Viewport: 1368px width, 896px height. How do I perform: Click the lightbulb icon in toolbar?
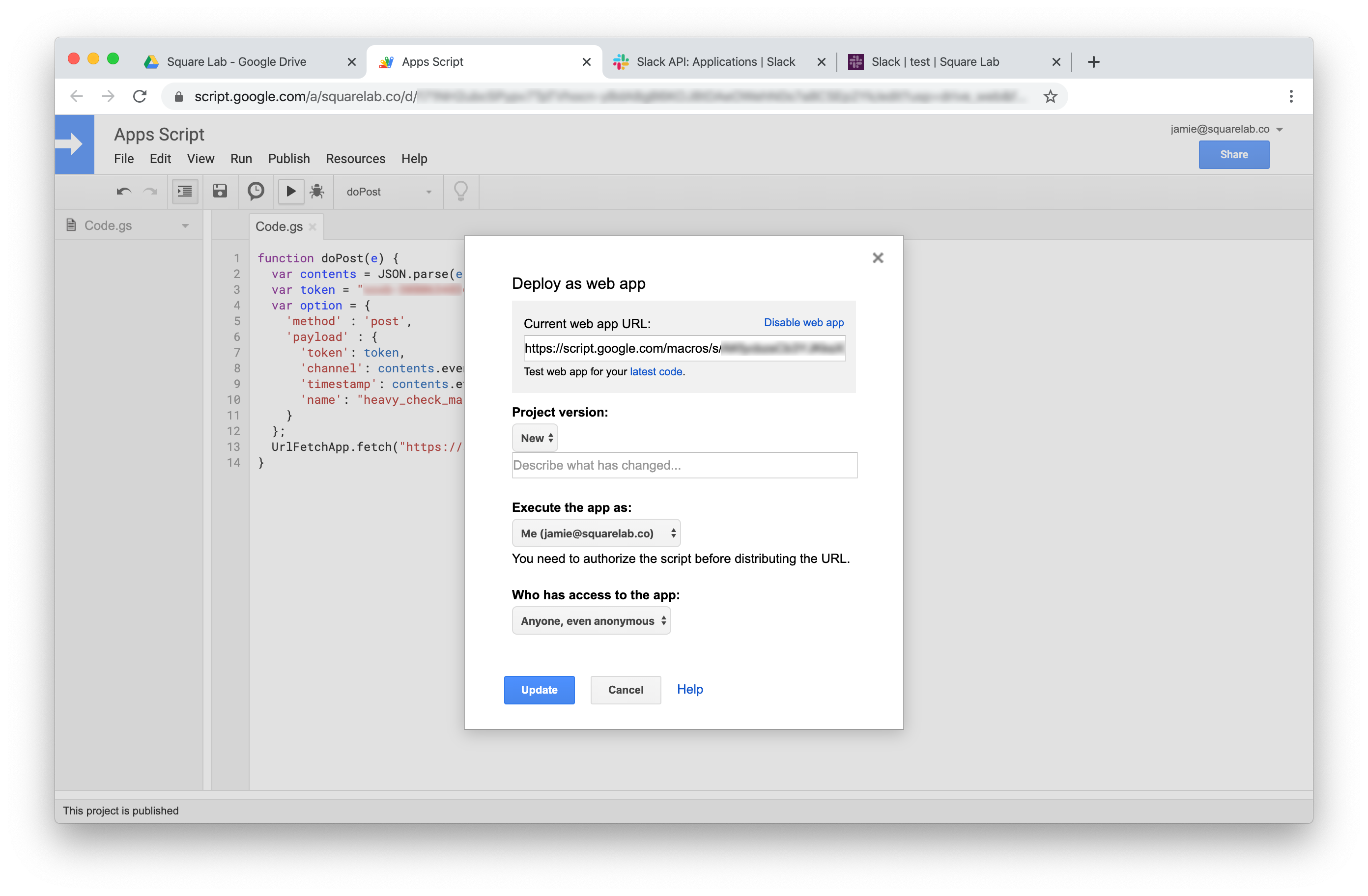coord(460,192)
